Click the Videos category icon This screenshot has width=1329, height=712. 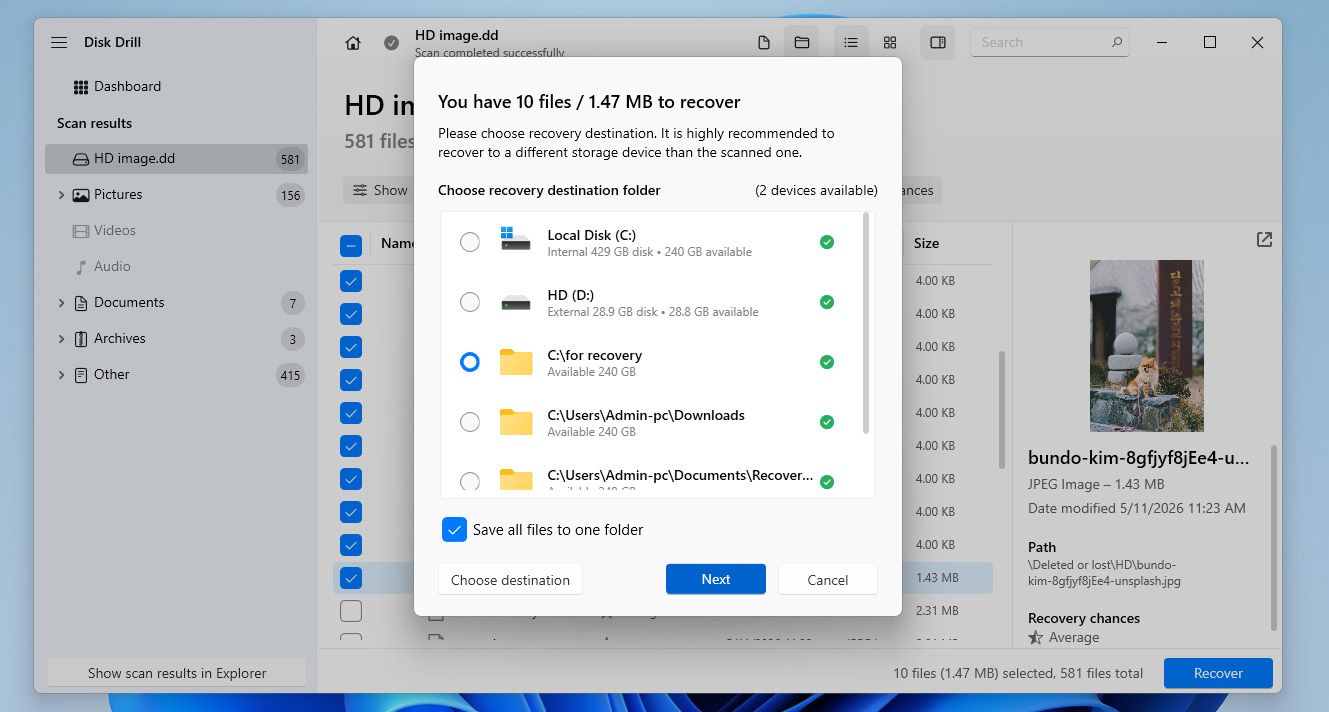81,231
